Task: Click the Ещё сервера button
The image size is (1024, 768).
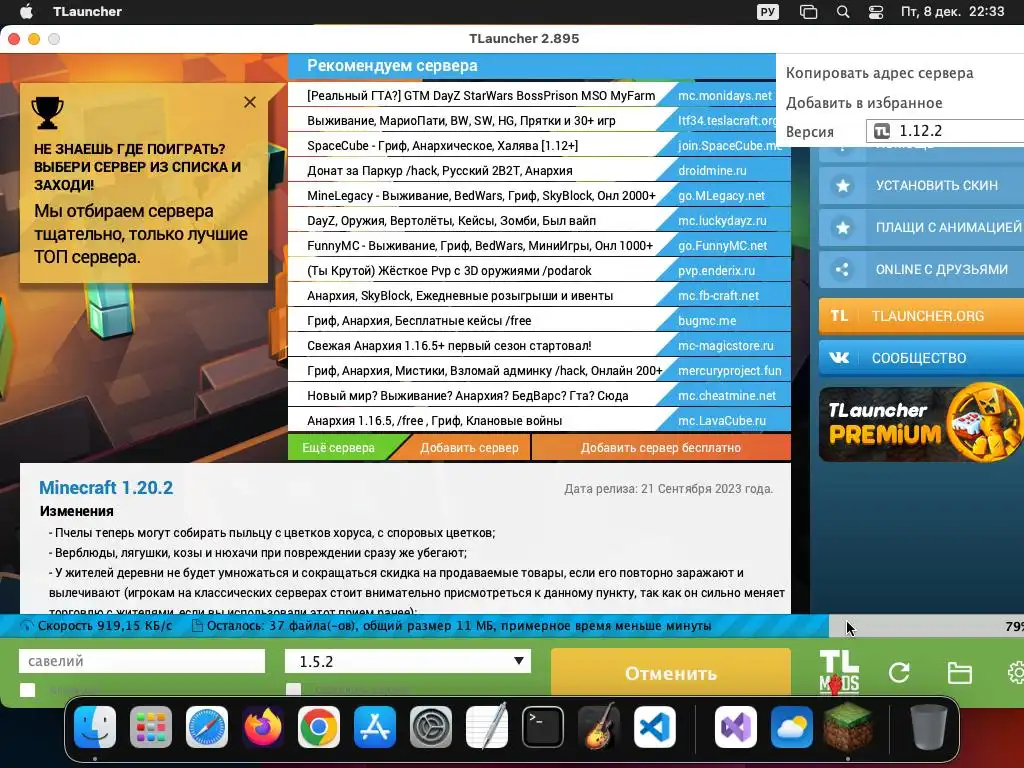Action: (338, 448)
